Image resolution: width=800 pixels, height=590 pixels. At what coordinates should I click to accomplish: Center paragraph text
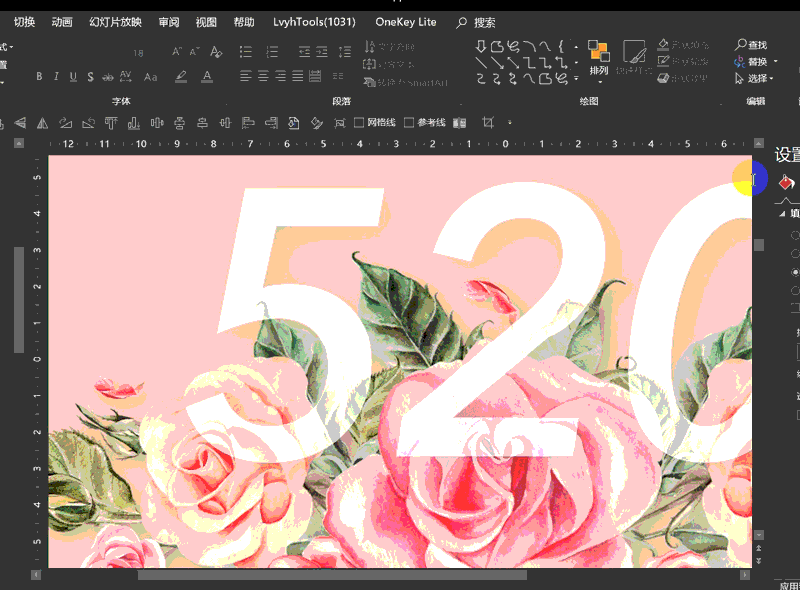pos(263,77)
